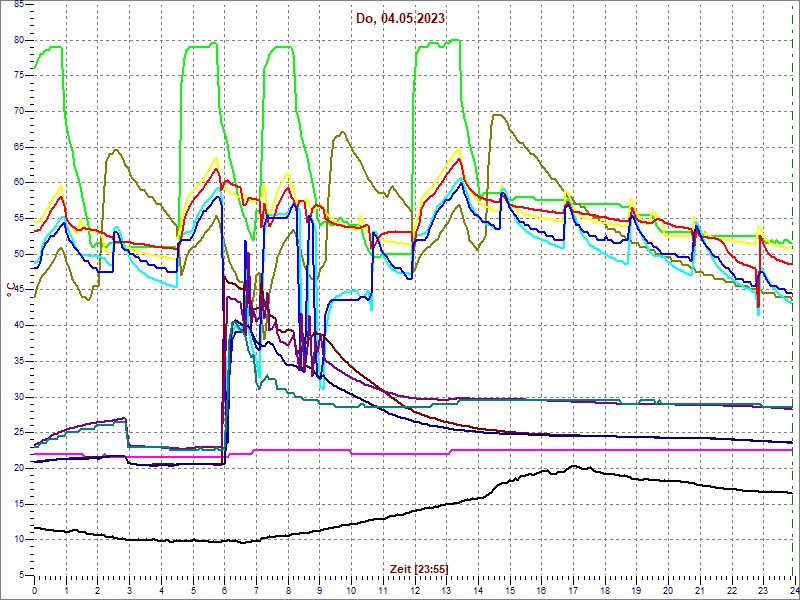Click the chart date title Do, 04.05.2023
800x600 pixels.
tap(401, 18)
